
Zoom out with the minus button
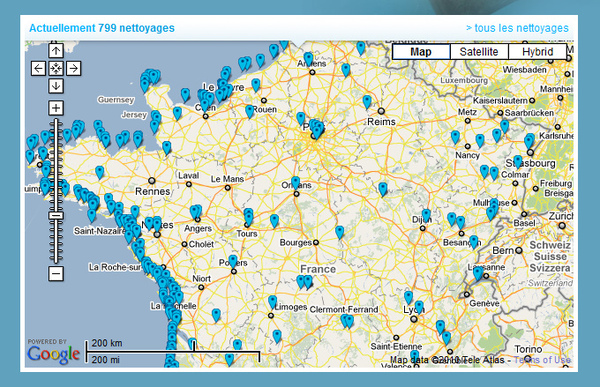point(56,274)
